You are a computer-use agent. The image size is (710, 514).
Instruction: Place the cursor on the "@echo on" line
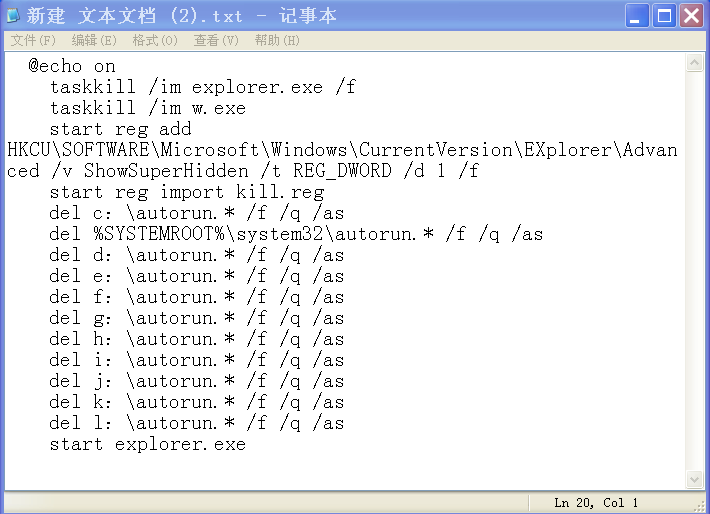pos(71,66)
